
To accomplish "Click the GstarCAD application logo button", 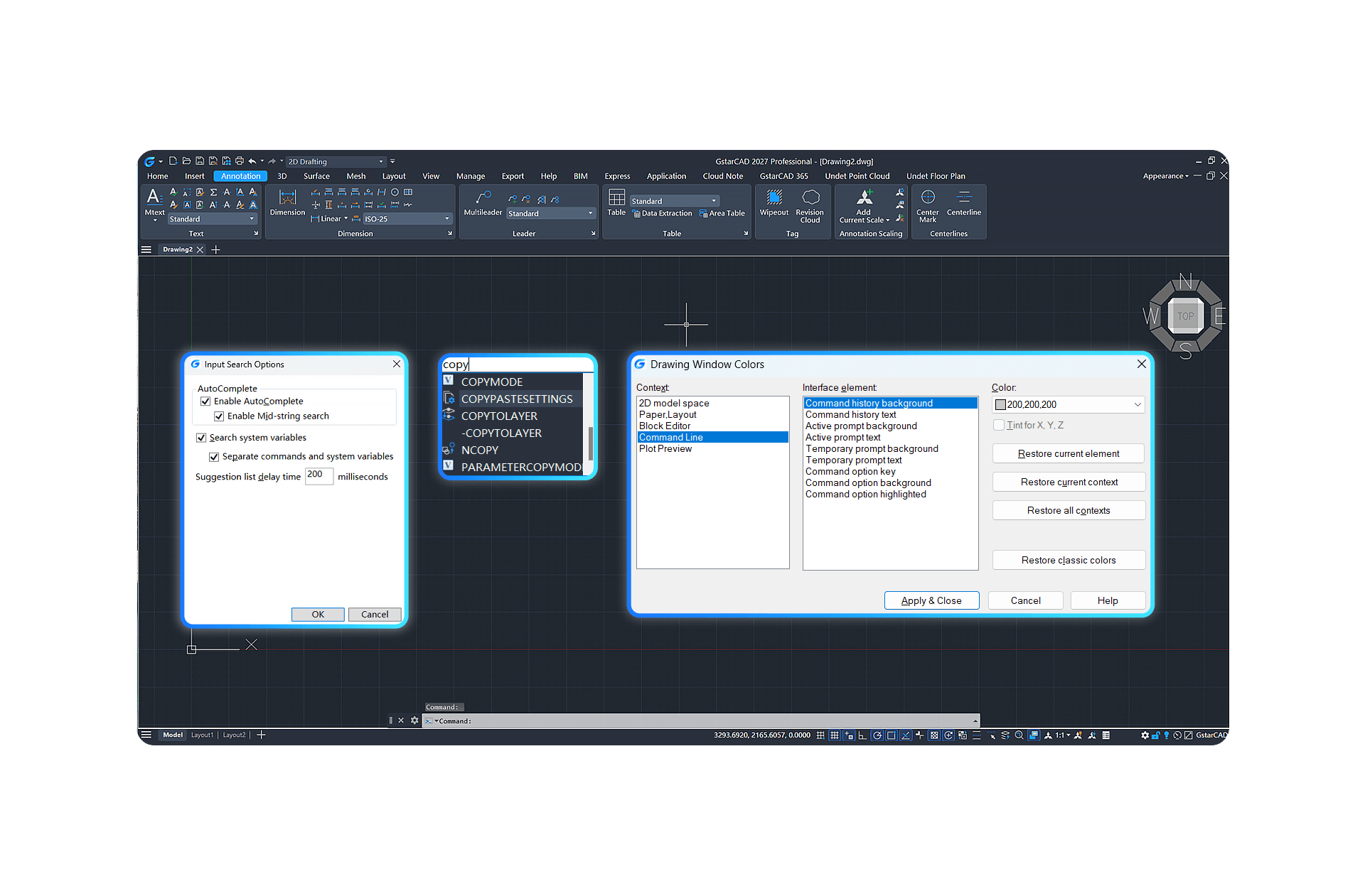I will coord(150,161).
